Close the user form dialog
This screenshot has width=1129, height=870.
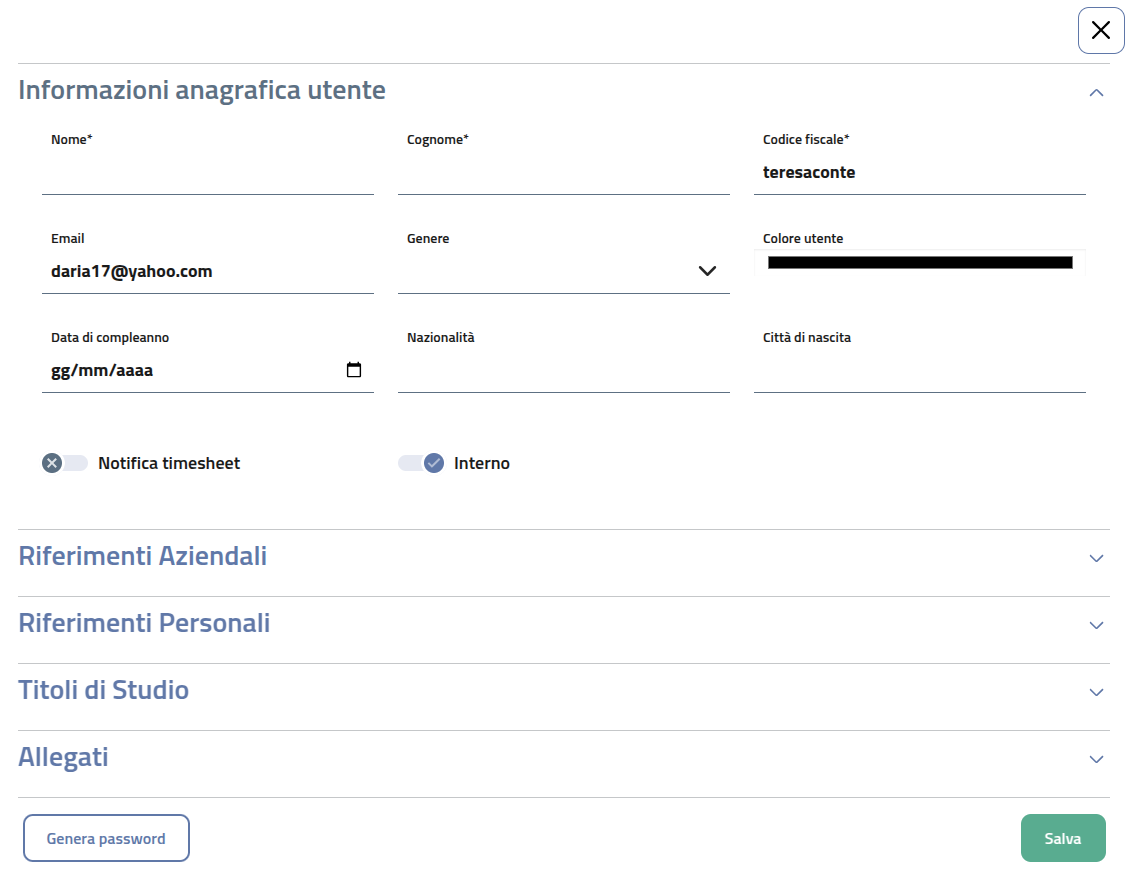[1101, 30]
